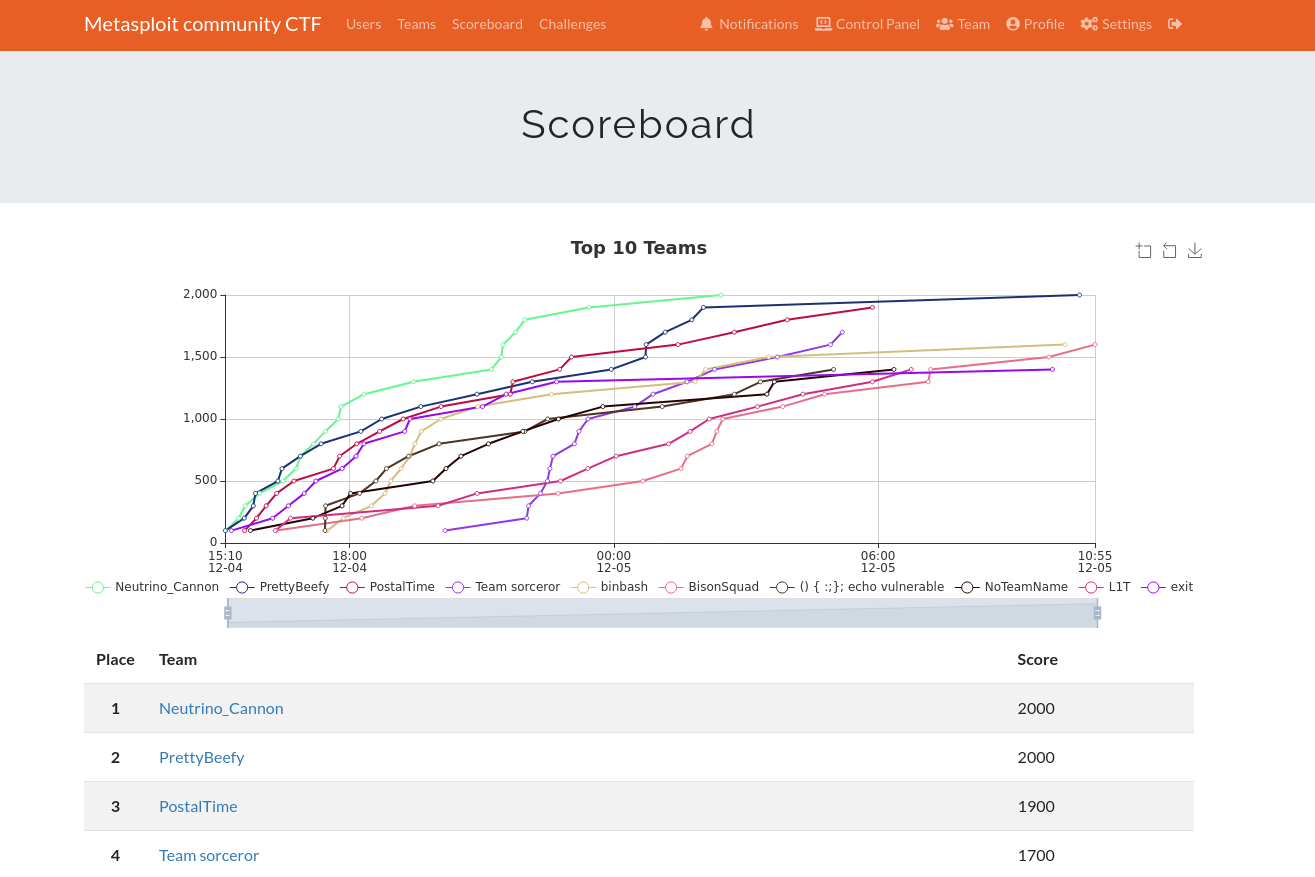
Task: Go to the Challenges page
Action: pyautogui.click(x=572, y=24)
